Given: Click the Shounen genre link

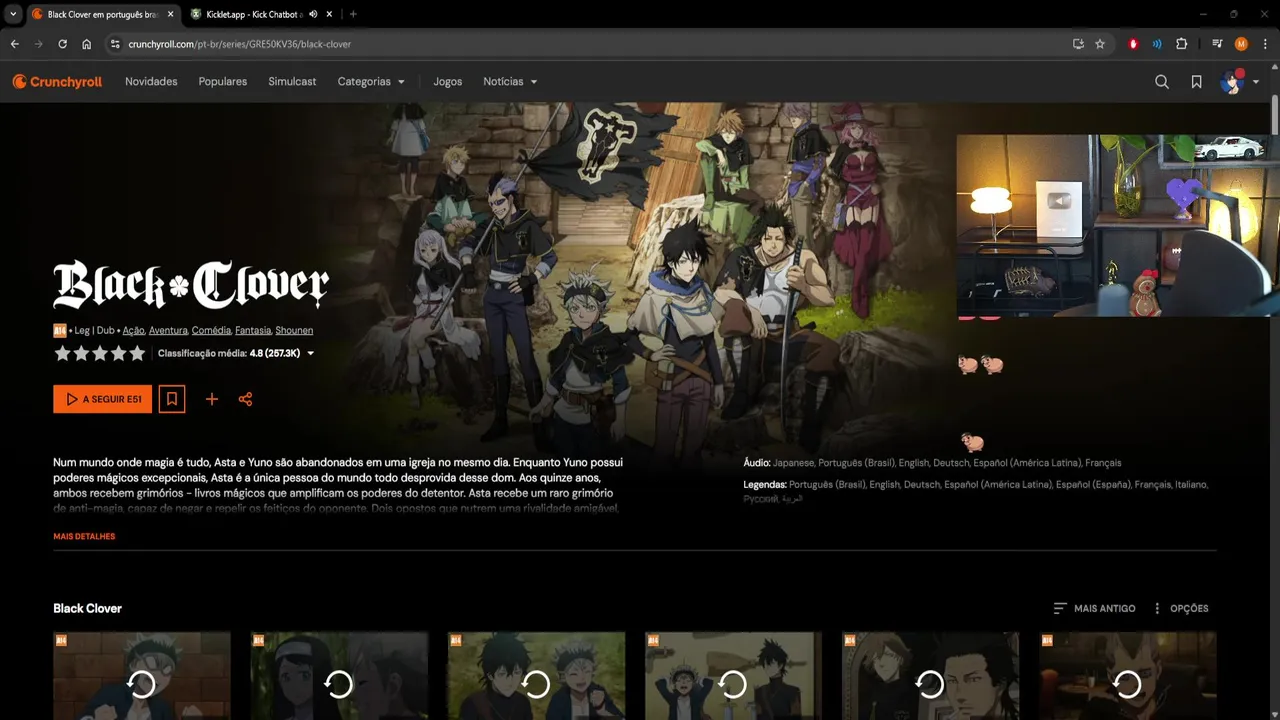Looking at the screenshot, I should click(294, 330).
